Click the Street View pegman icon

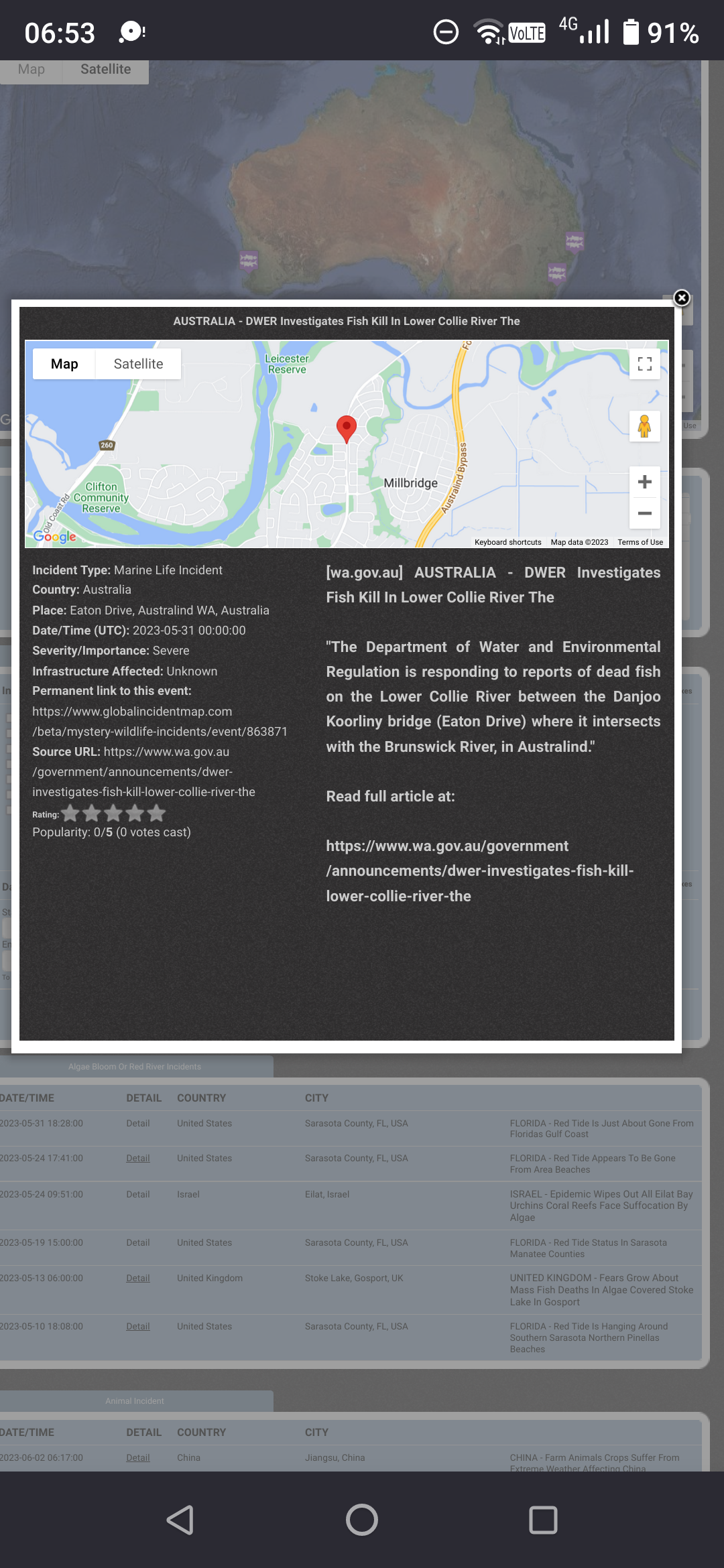coord(644,427)
